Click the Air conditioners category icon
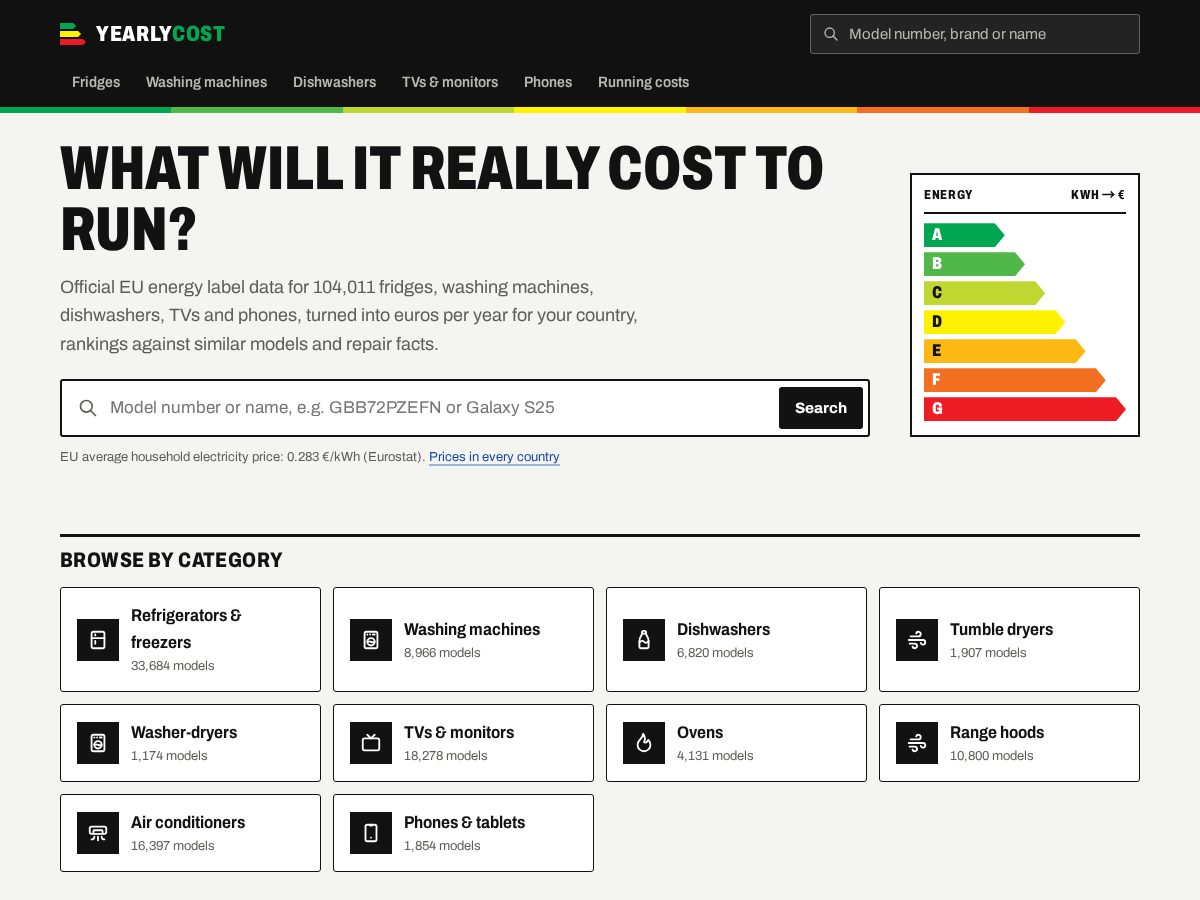This screenshot has height=900, width=1200. pyautogui.click(x=98, y=833)
